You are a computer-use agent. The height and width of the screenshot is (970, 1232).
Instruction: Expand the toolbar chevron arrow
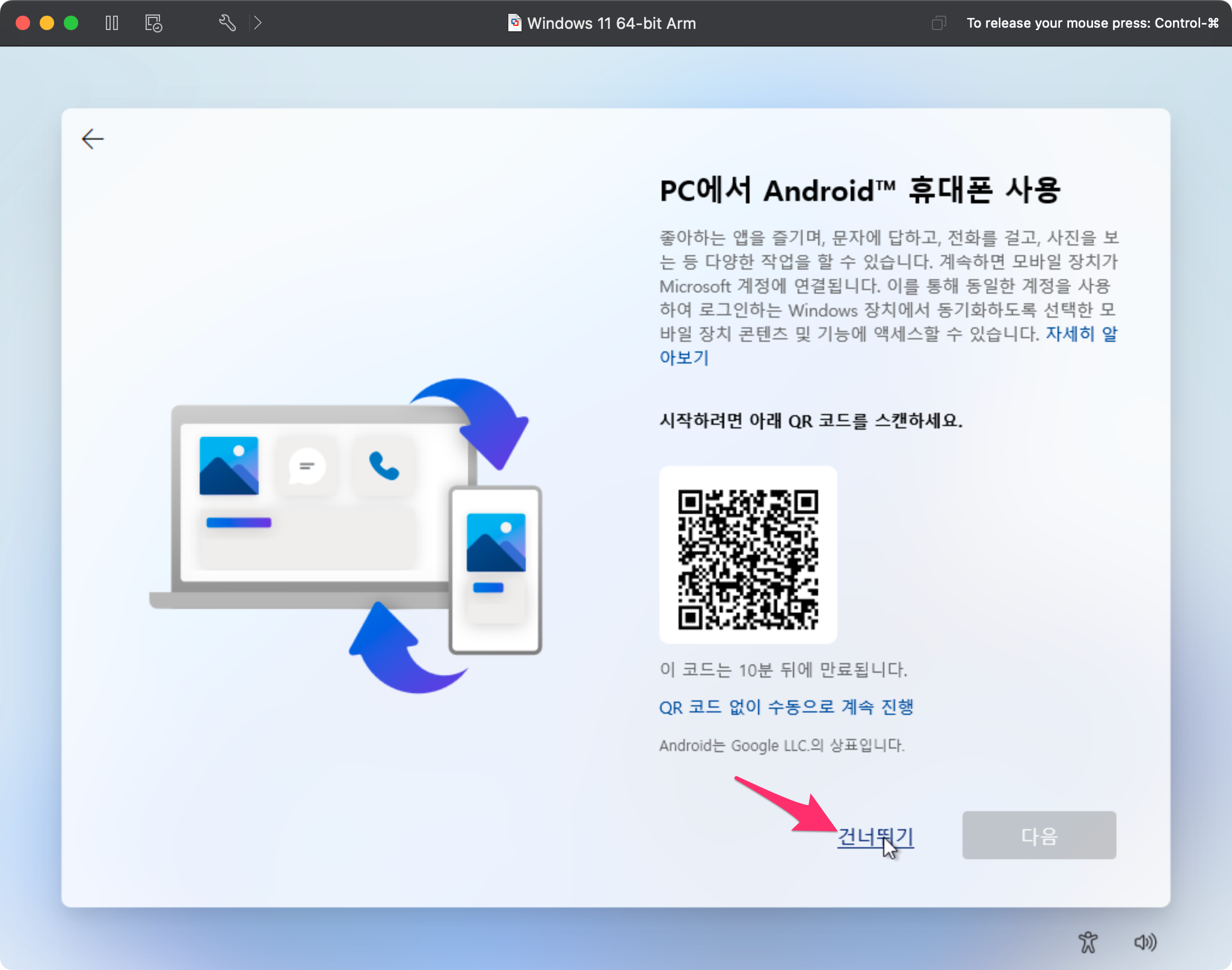coord(257,23)
